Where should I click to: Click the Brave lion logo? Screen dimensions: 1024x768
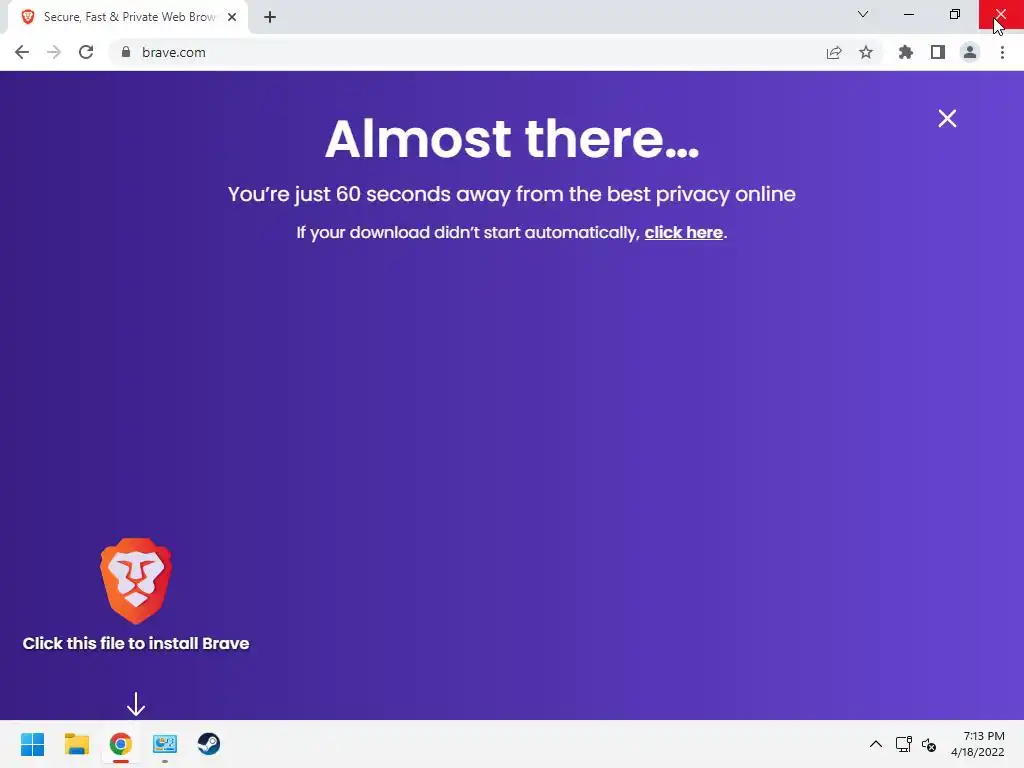pos(136,581)
